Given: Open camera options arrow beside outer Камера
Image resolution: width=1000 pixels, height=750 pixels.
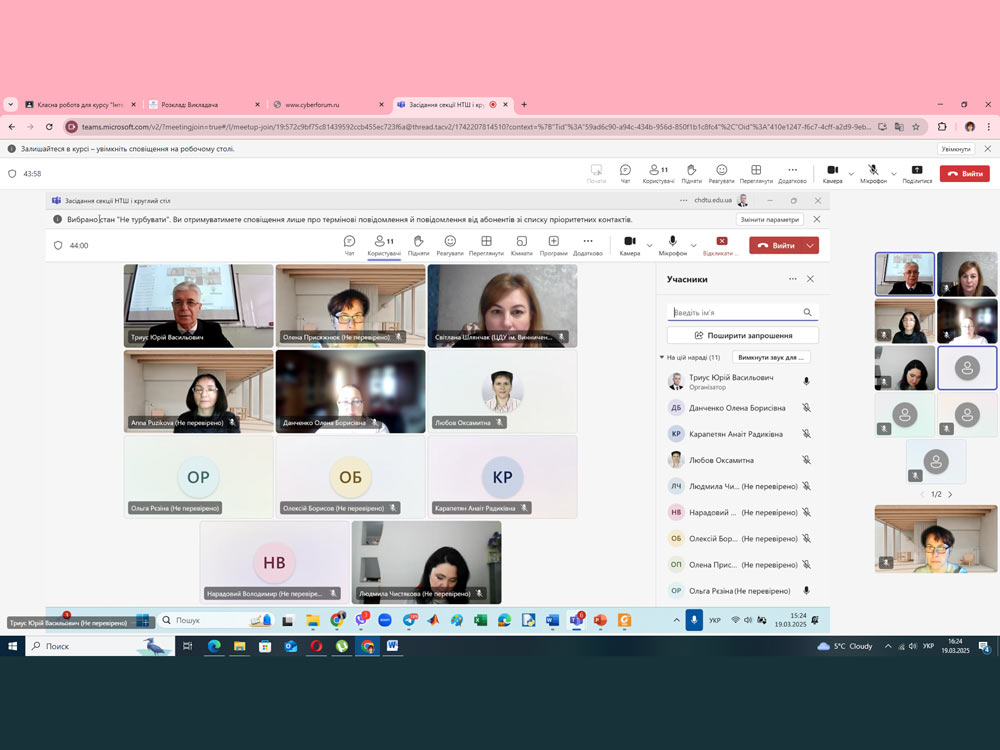Looking at the screenshot, I should coord(851,174).
